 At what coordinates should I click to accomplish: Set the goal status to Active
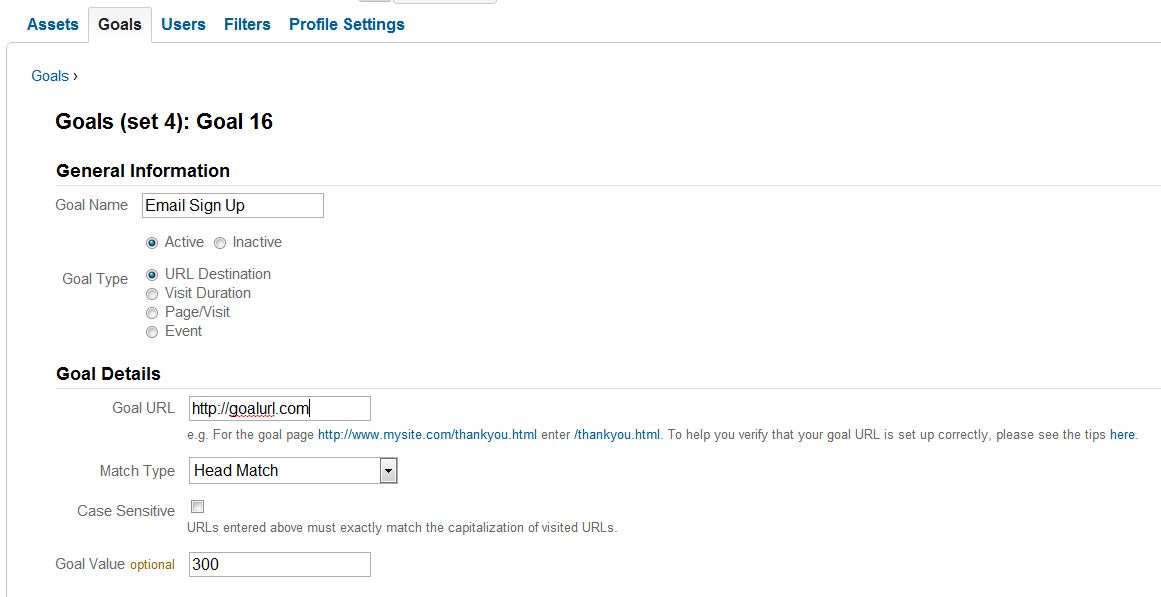pos(152,242)
